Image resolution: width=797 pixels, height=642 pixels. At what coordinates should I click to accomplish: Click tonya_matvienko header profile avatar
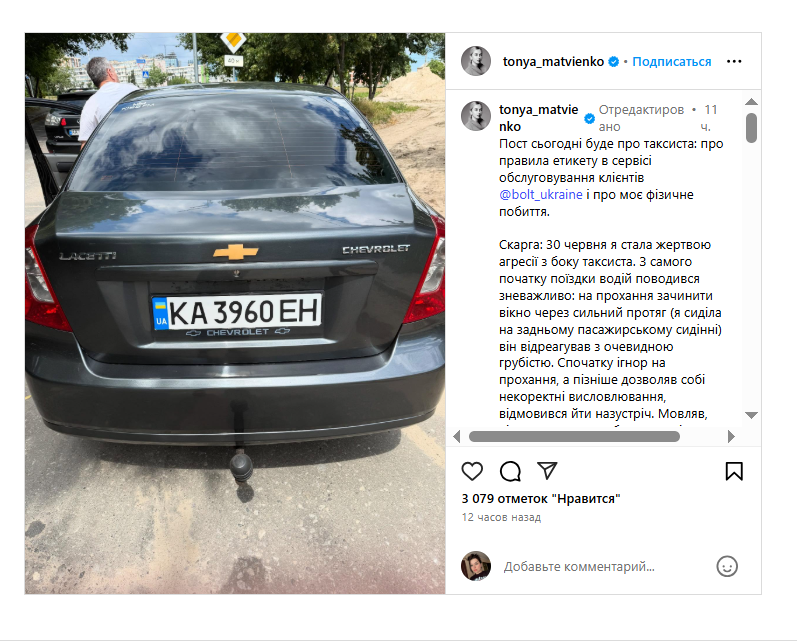point(476,61)
